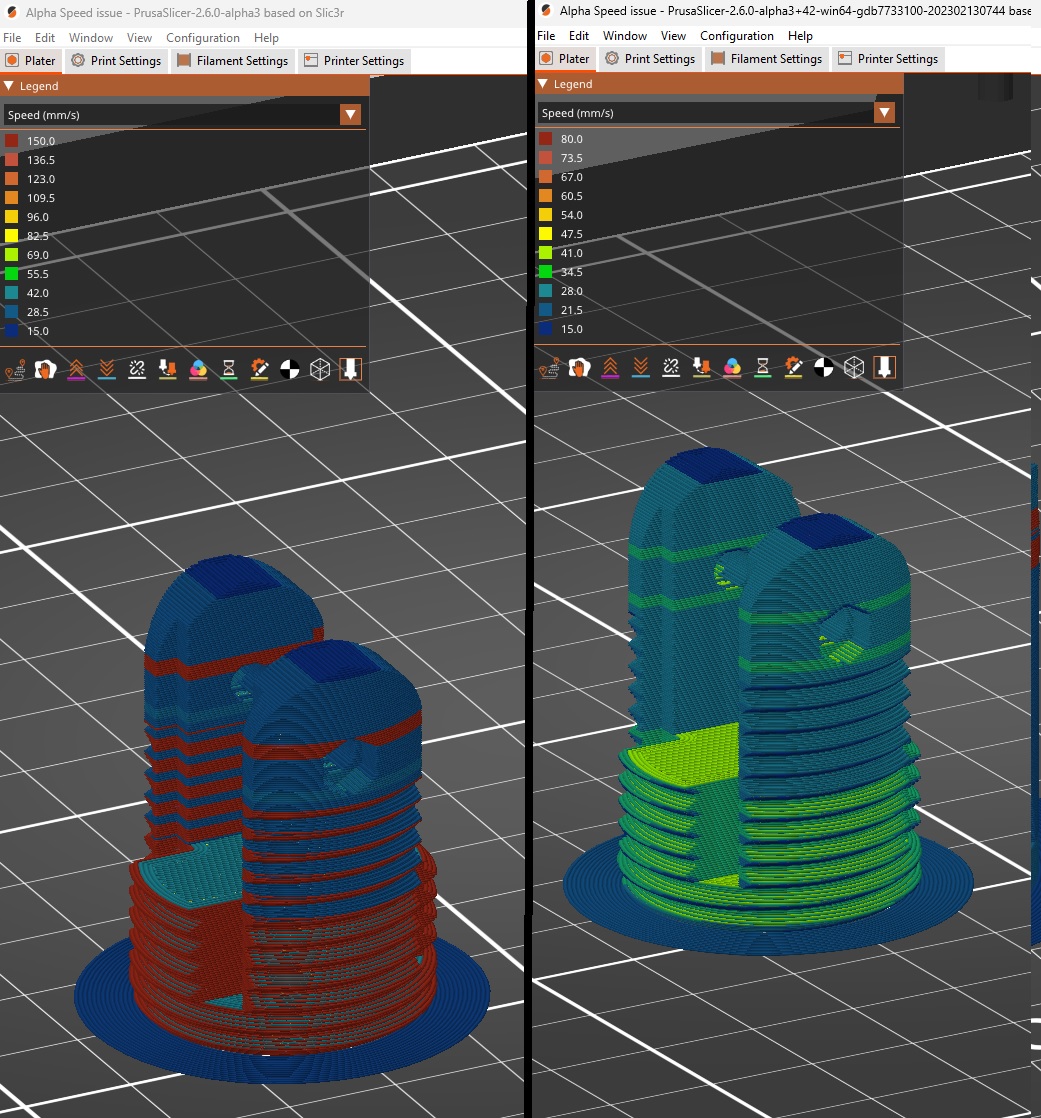Toggle Color changes circles icon in left window
Viewport: 1041px width, 1118px height.
198,369
